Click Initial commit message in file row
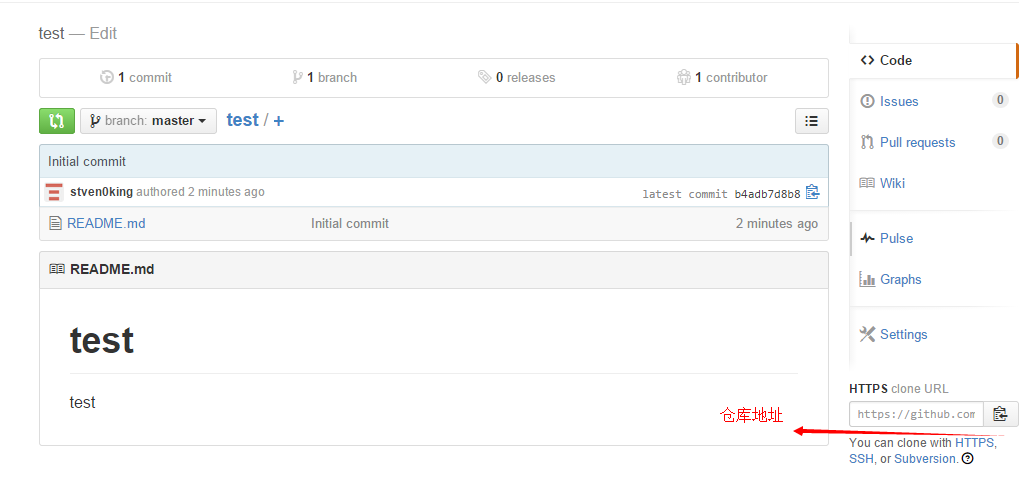1019x479 pixels. click(x=350, y=224)
